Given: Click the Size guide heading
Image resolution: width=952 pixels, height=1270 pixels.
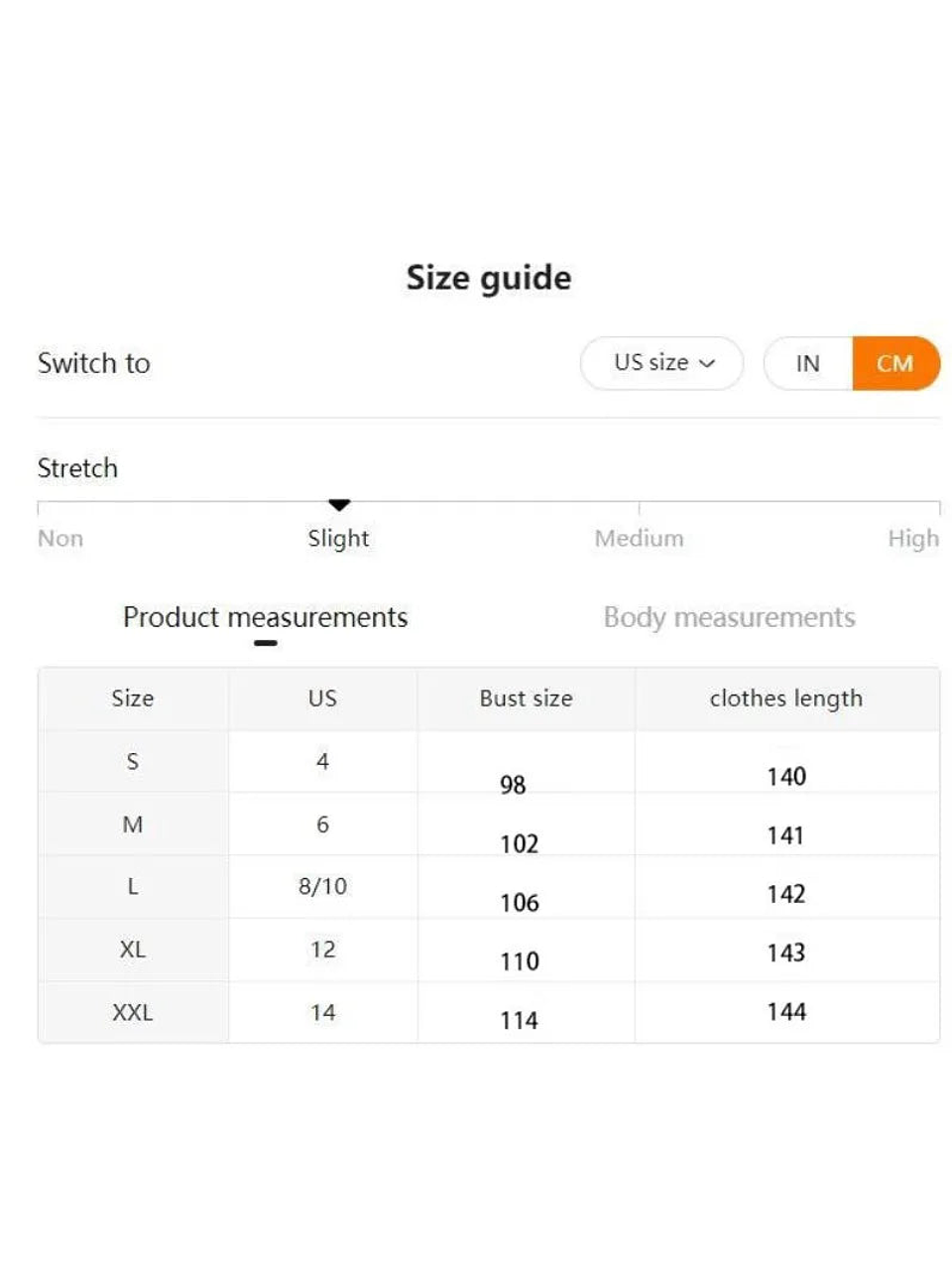Looking at the screenshot, I should [x=489, y=278].
